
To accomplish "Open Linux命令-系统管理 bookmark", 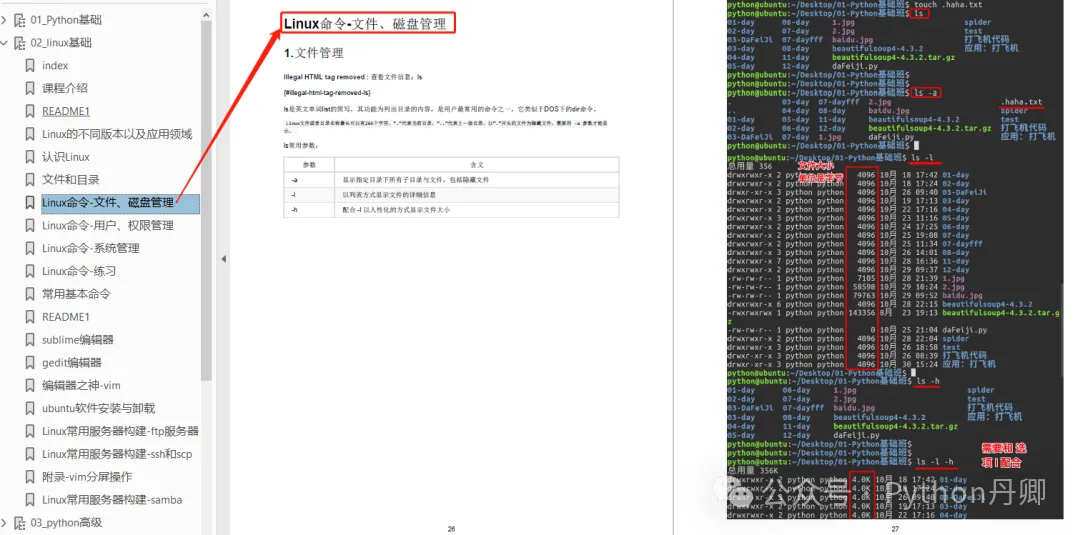I will pos(91,248).
